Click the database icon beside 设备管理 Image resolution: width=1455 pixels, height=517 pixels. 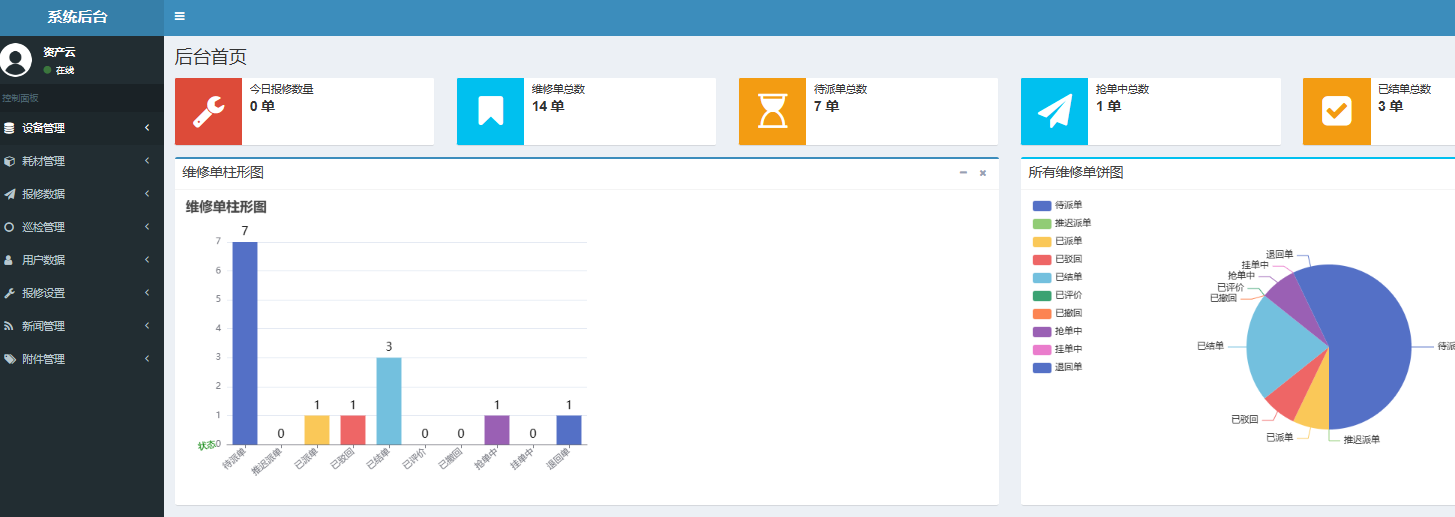(9, 128)
